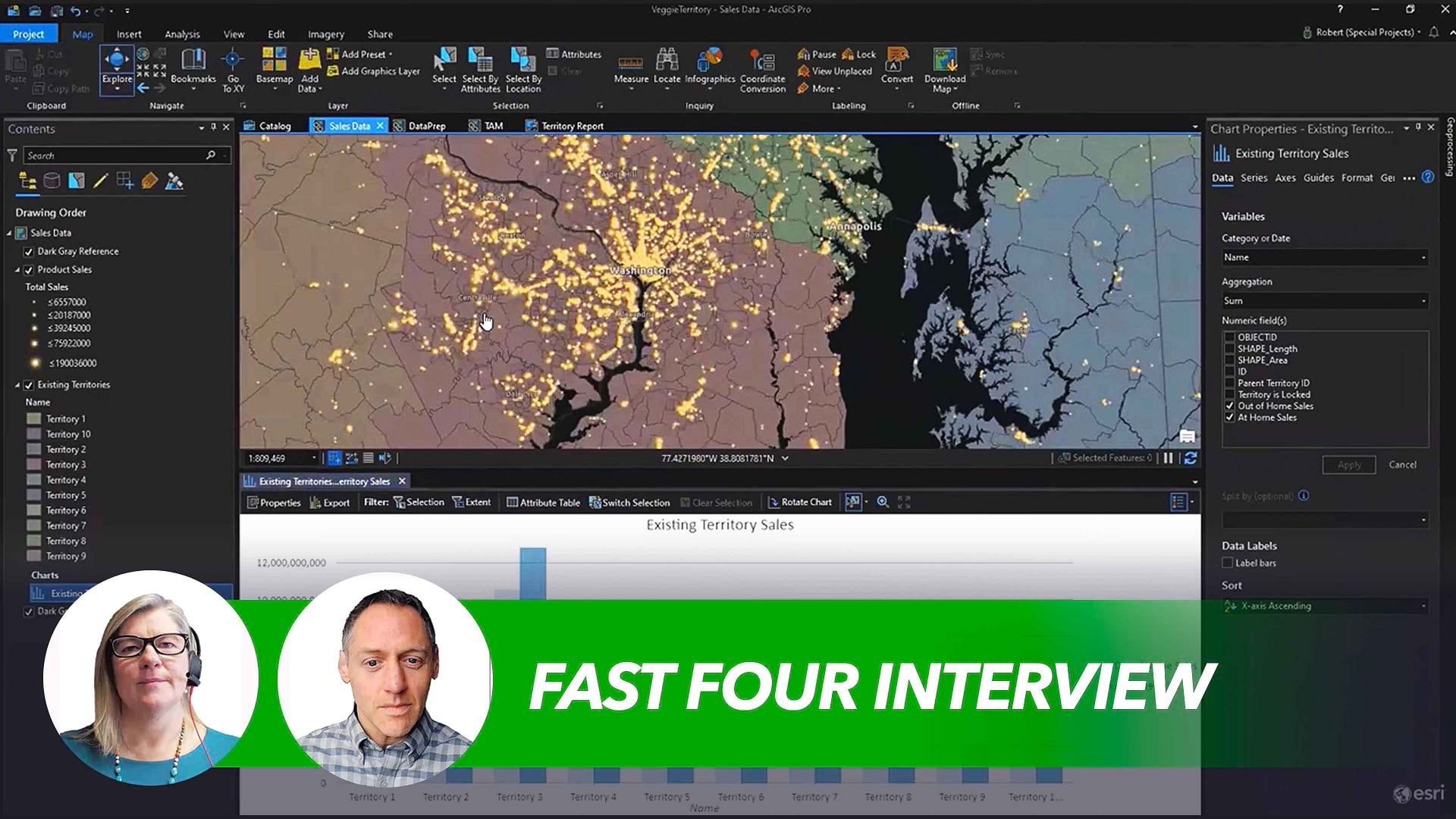Collapse the Existing Territories layer
Viewport: 1456px width, 819px height.
pyautogui.click(x=17, y=385)
